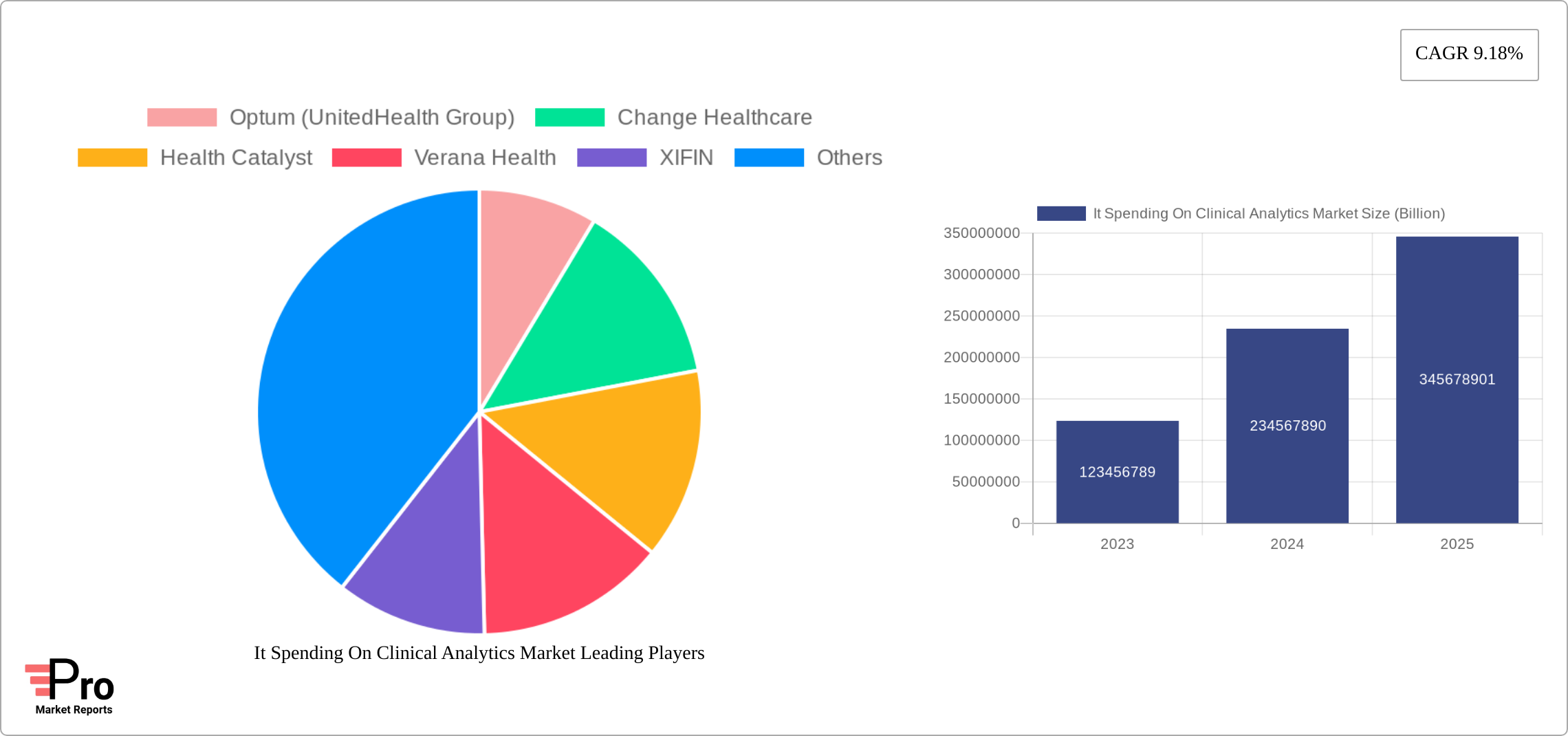
Task: Click the 2024 x-axis label
Action: (1287, 544)
